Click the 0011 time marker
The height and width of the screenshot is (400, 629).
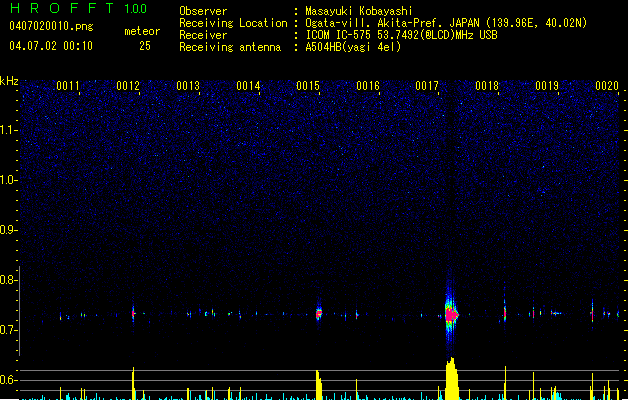[68, 86]
